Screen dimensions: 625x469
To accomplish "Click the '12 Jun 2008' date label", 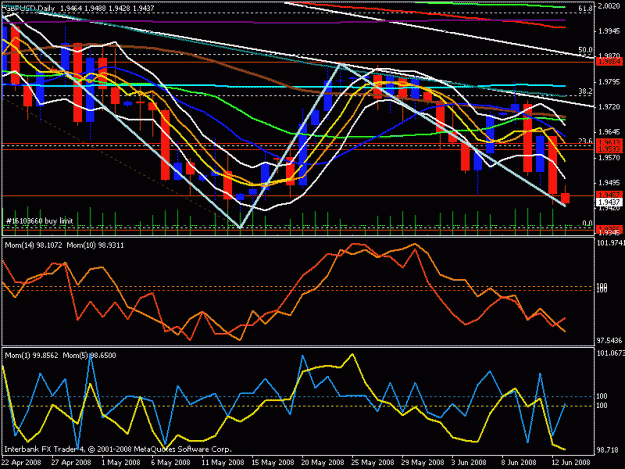I will 571,463.
